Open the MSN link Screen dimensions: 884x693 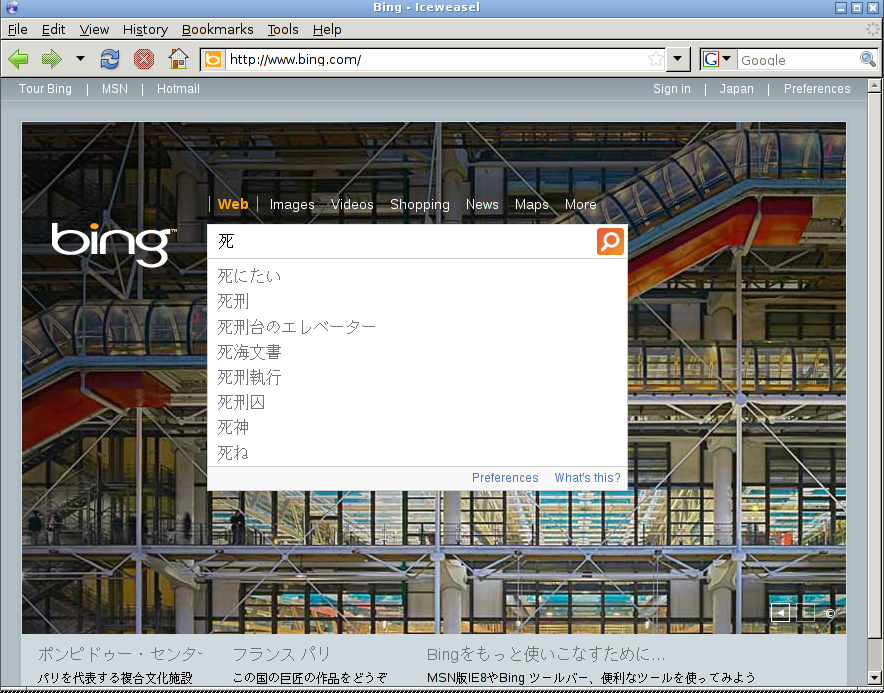[x=115, y=89]
